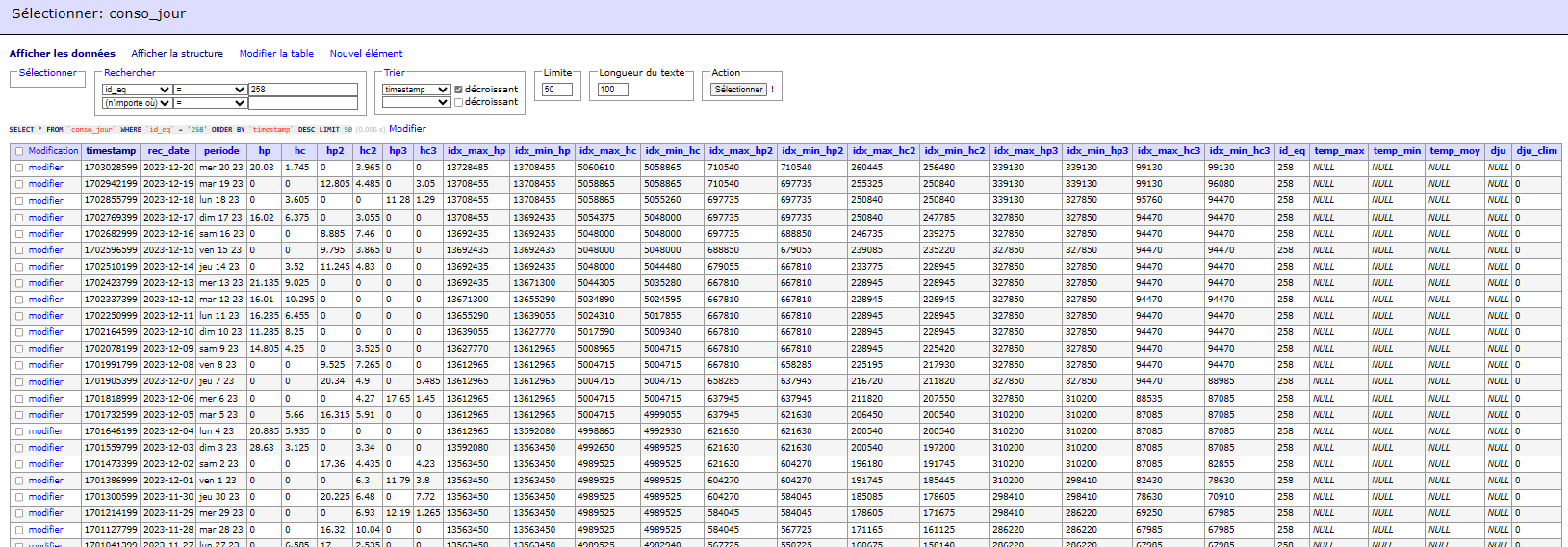Open the id_eq search column dropdown

pos(138,90)
